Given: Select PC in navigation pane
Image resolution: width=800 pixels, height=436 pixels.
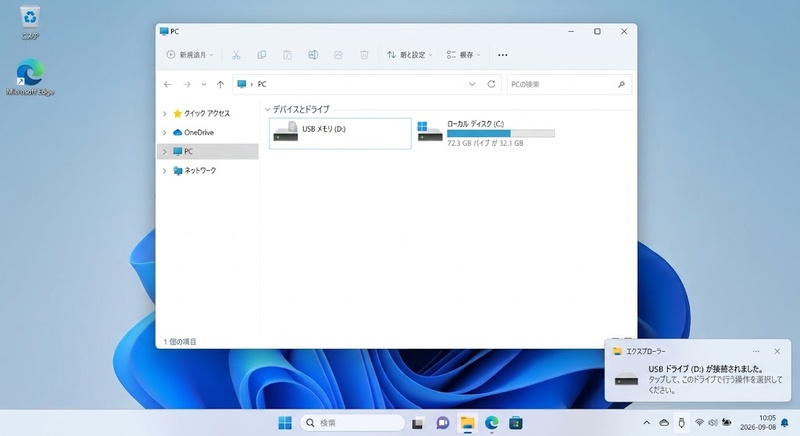Looking at the screenshot, I should click(x=208, y=151).
